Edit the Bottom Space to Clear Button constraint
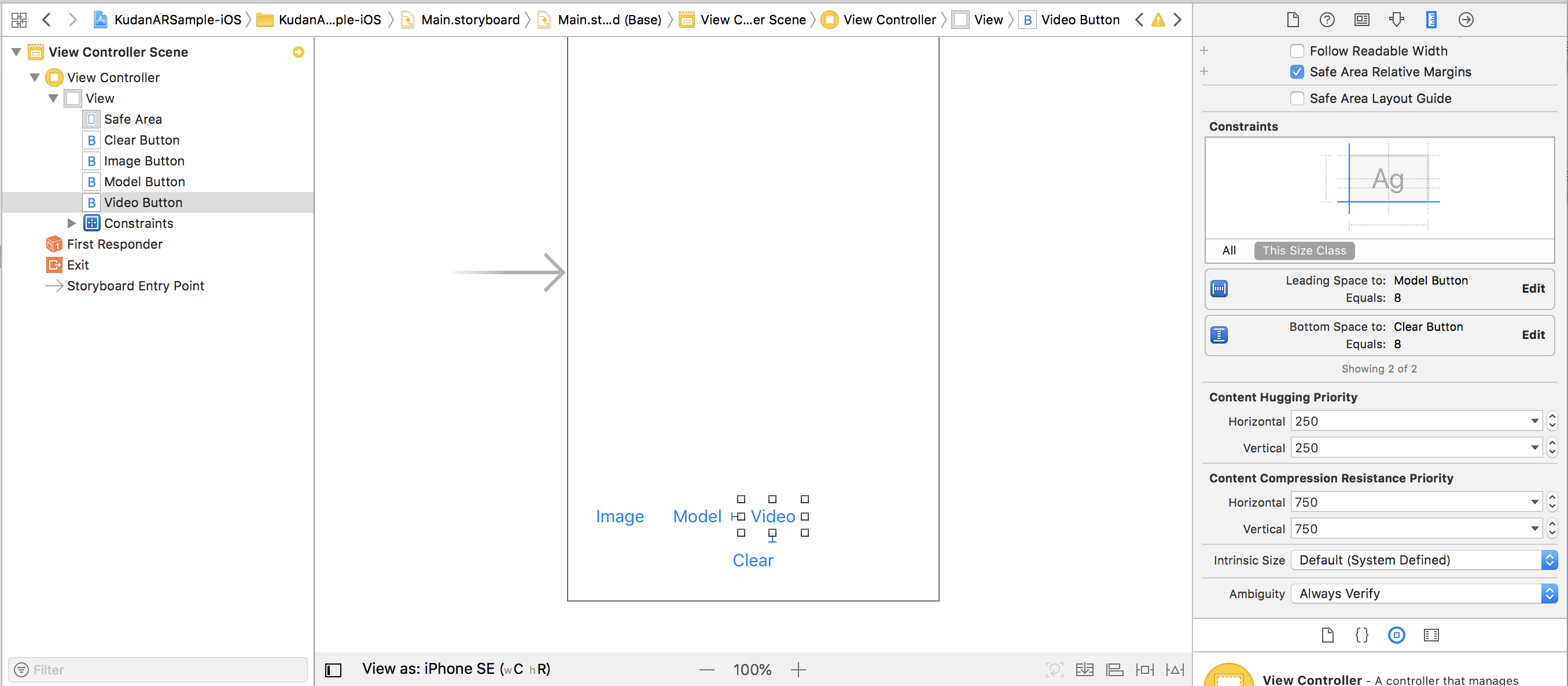The height and width of the screenshot is (686, 1568). click(x=1533, y=335)
